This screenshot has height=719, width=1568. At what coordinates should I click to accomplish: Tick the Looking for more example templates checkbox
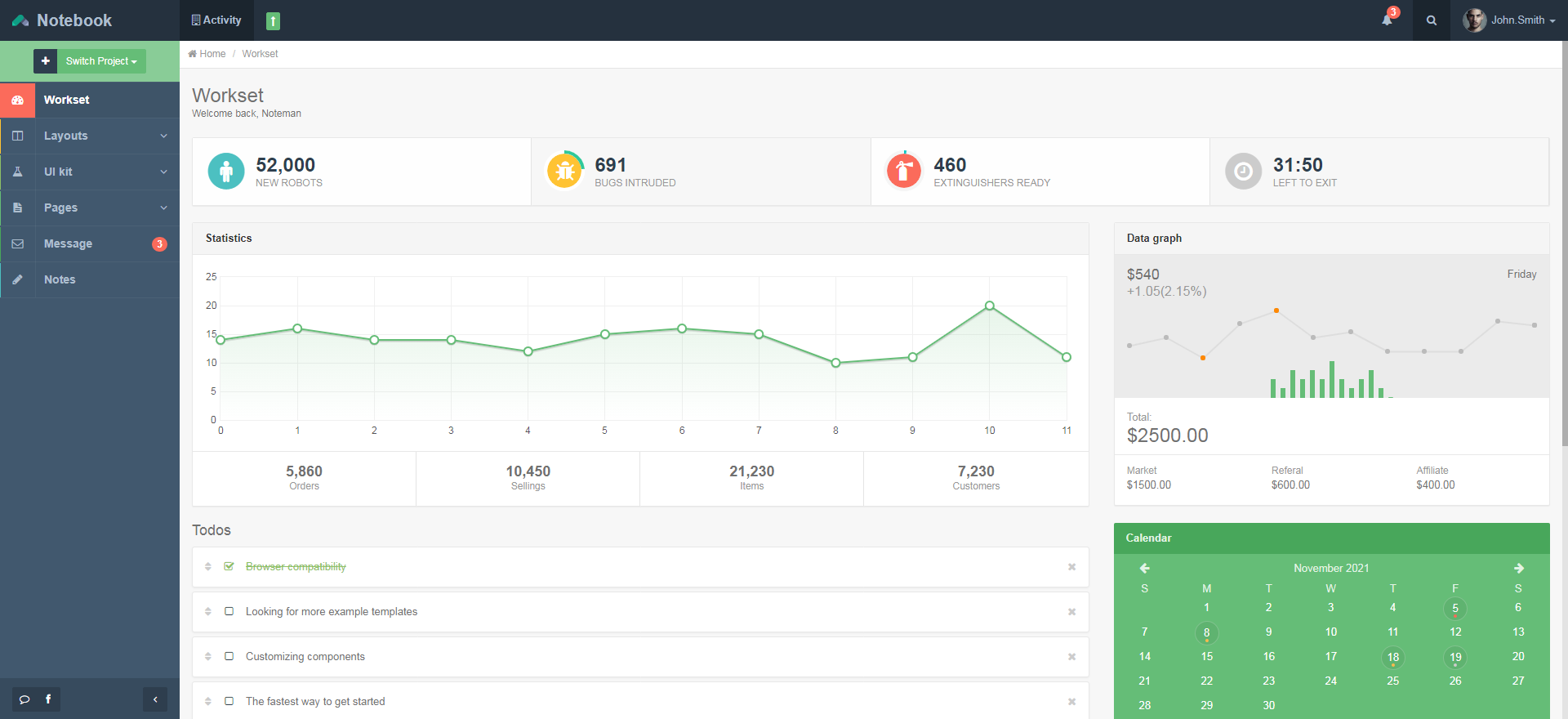pos(229,611)
